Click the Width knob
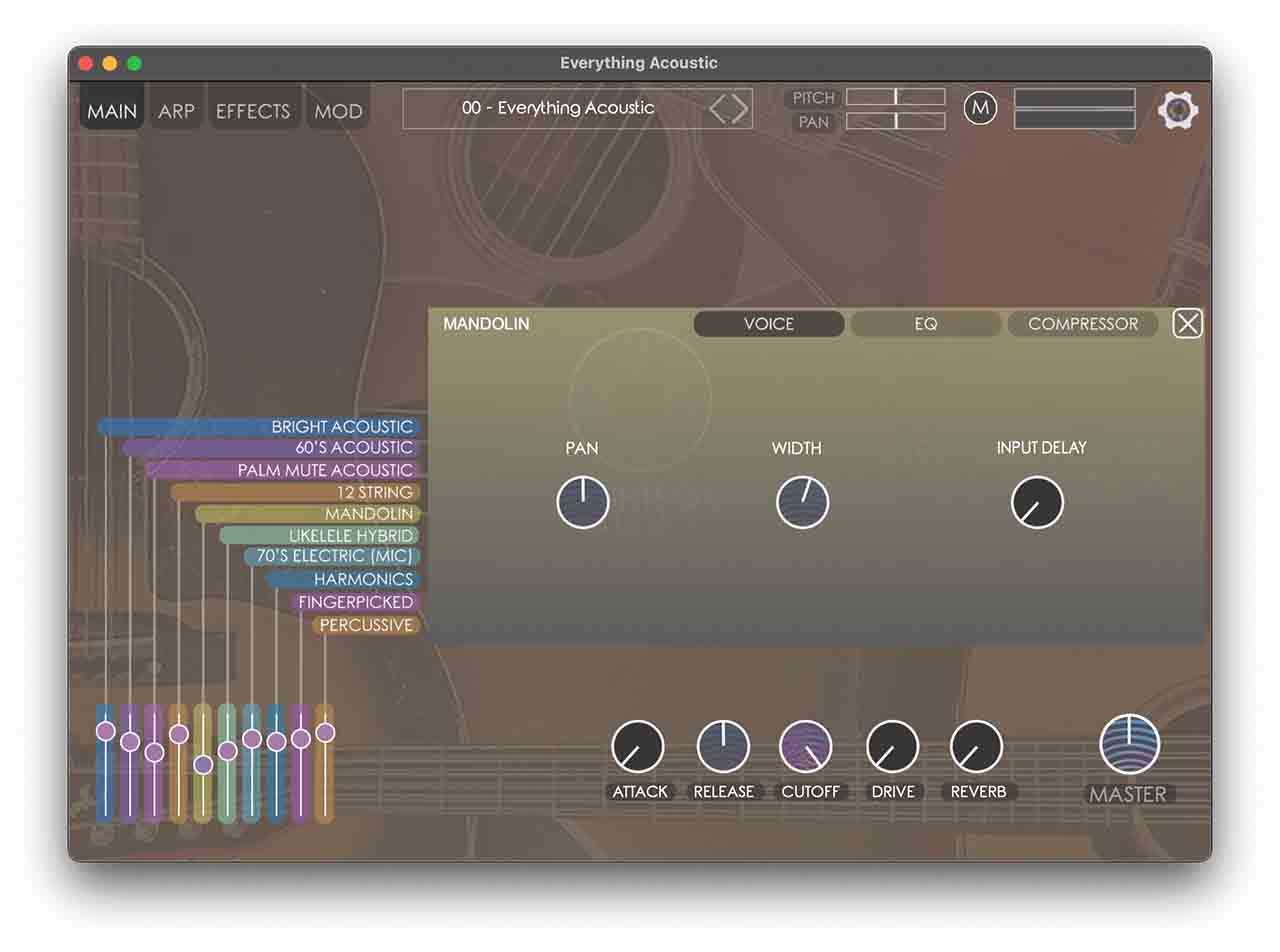 (x=802, y=502)
